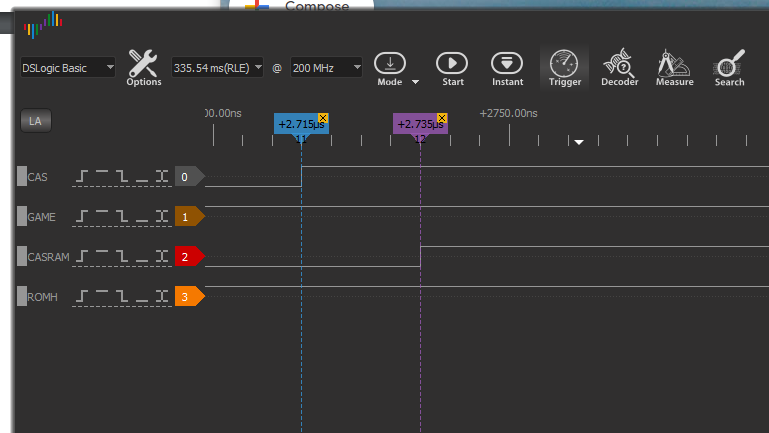This screenshot has height=433, width=769.
Task: Select the GAME channel name
Action: 42,217
